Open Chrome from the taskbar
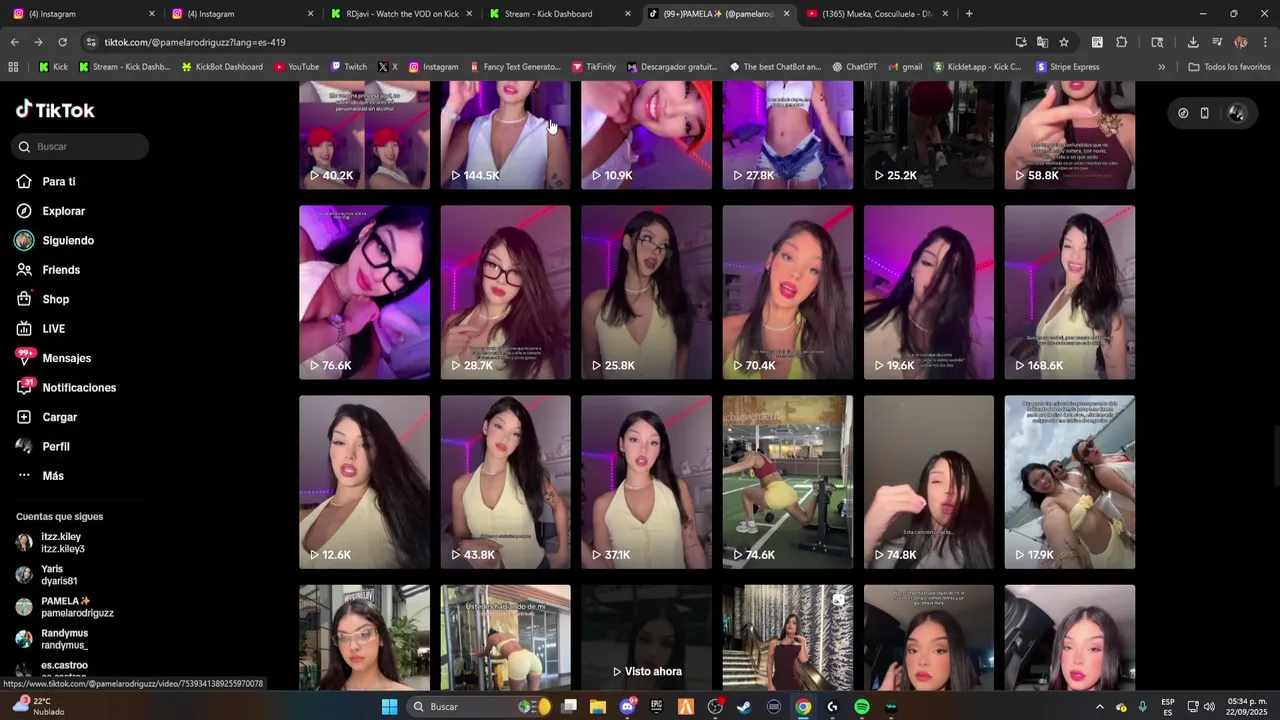1280x720 pixels. [x=803, y=707]
